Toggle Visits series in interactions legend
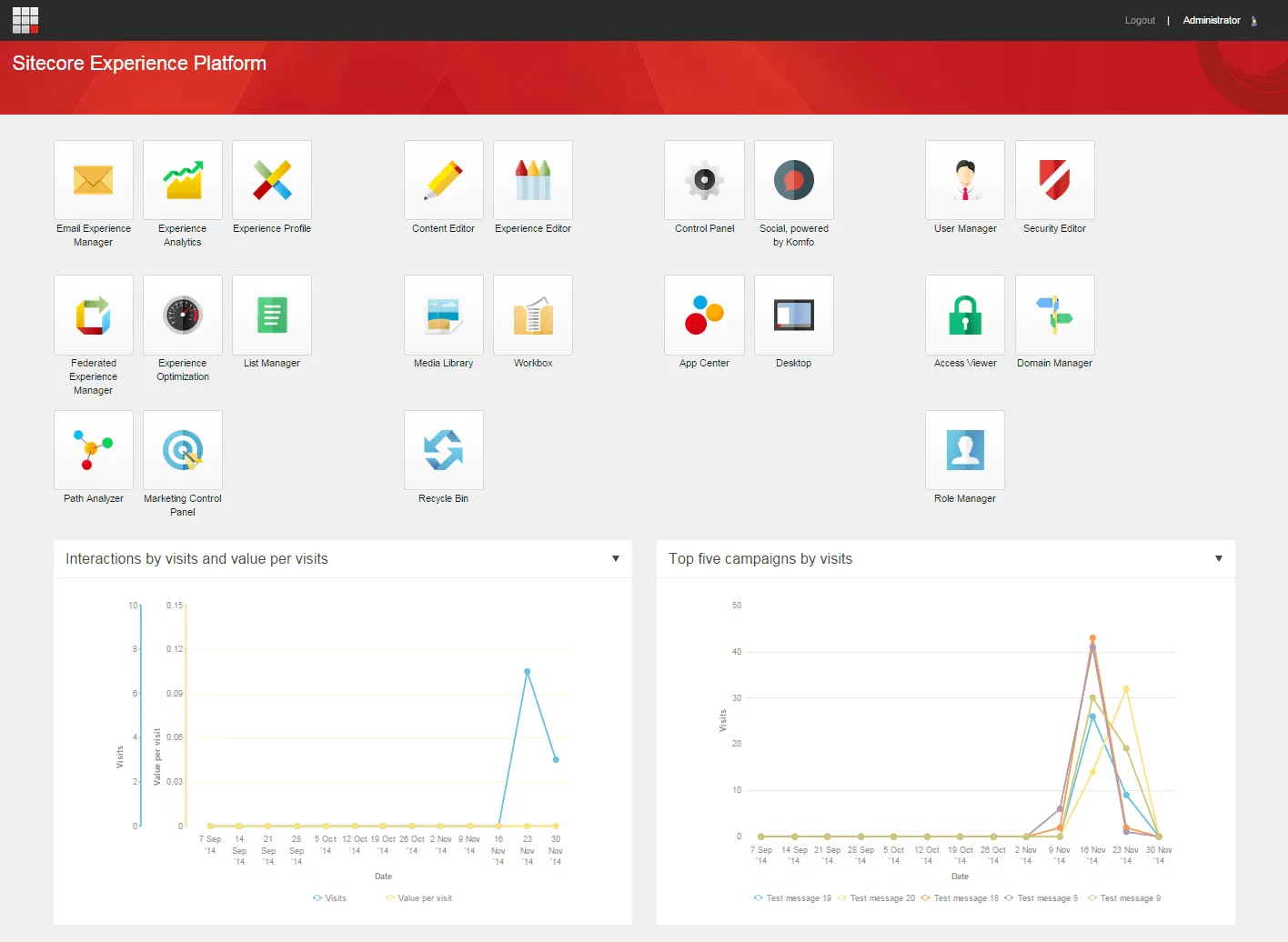The width and height of the screenshot is (1288, 942). click(x=329, y=898)
